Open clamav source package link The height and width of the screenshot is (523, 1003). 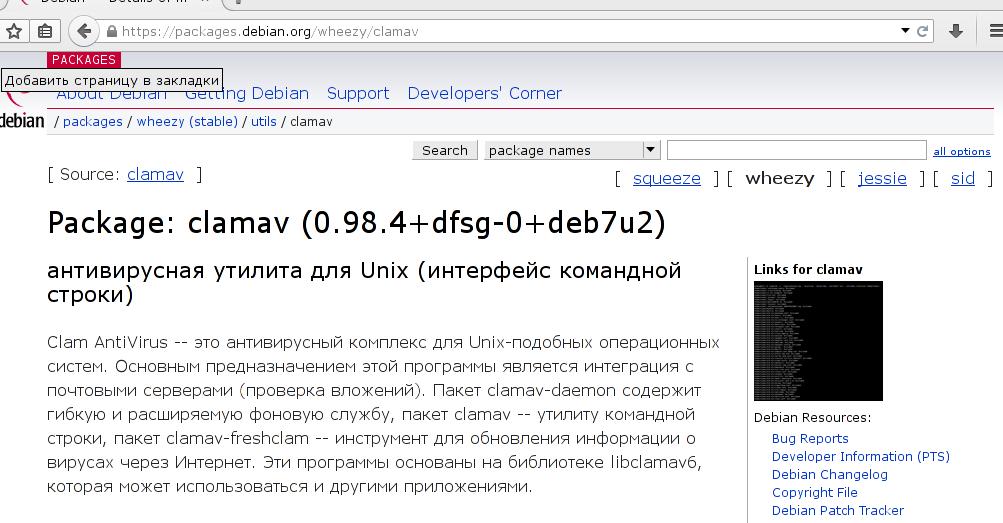[155, 175]
